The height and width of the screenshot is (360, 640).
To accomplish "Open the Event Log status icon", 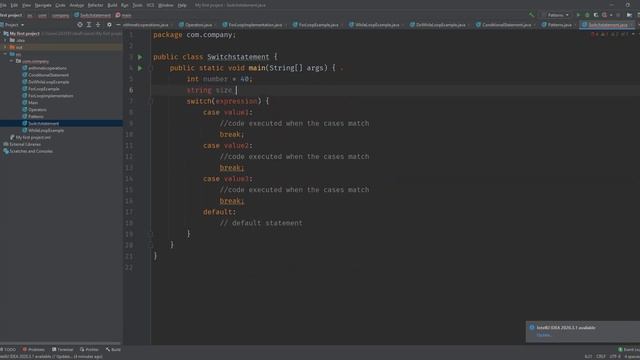I will [620, 349].
